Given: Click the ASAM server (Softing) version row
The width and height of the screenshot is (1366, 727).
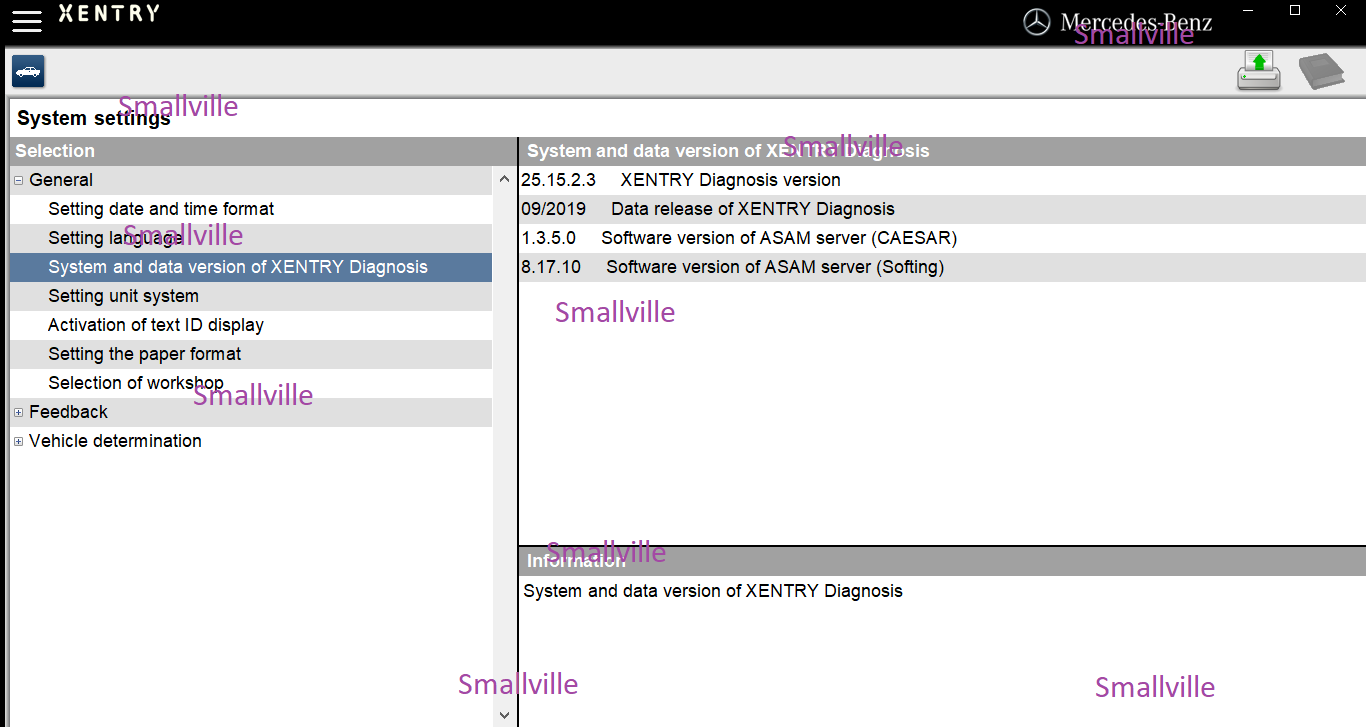Looking at the screenshot, I should 942,267.
